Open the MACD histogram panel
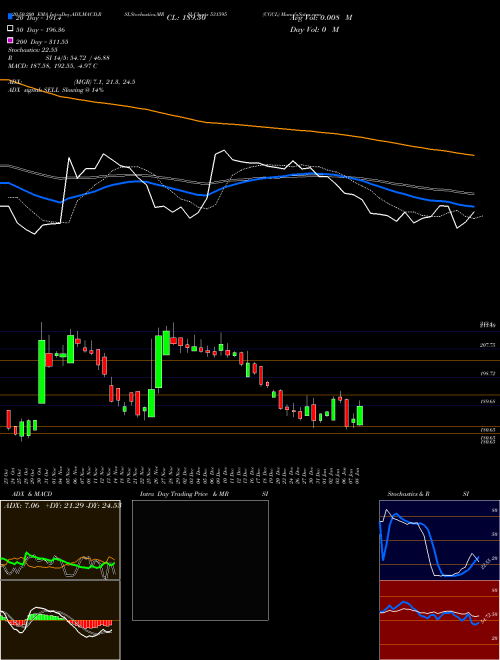500x660 pixels. tap(60, 620)
